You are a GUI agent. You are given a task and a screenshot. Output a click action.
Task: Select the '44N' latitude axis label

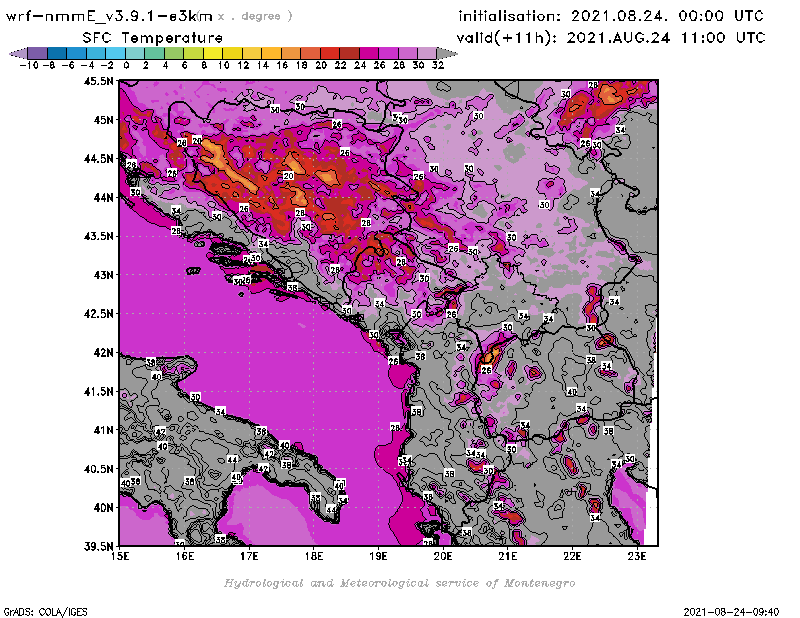[104, 197]
